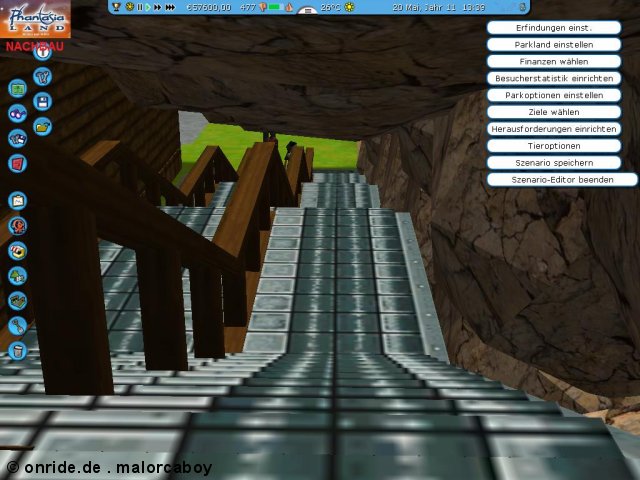Open the objectives trophy icon
640x480 pixels.
pyautogui.click(x=116, y=7)
